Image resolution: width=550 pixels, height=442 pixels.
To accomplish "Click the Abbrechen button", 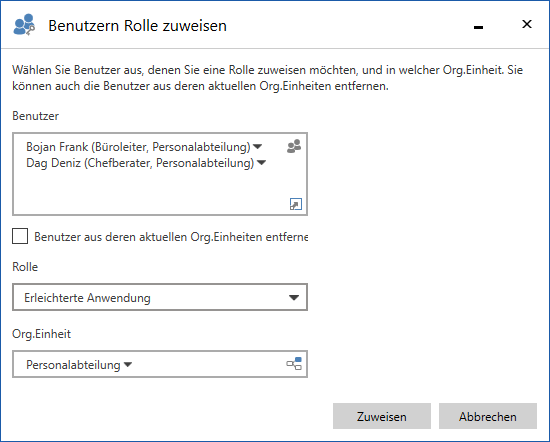I will pos(488,416).
